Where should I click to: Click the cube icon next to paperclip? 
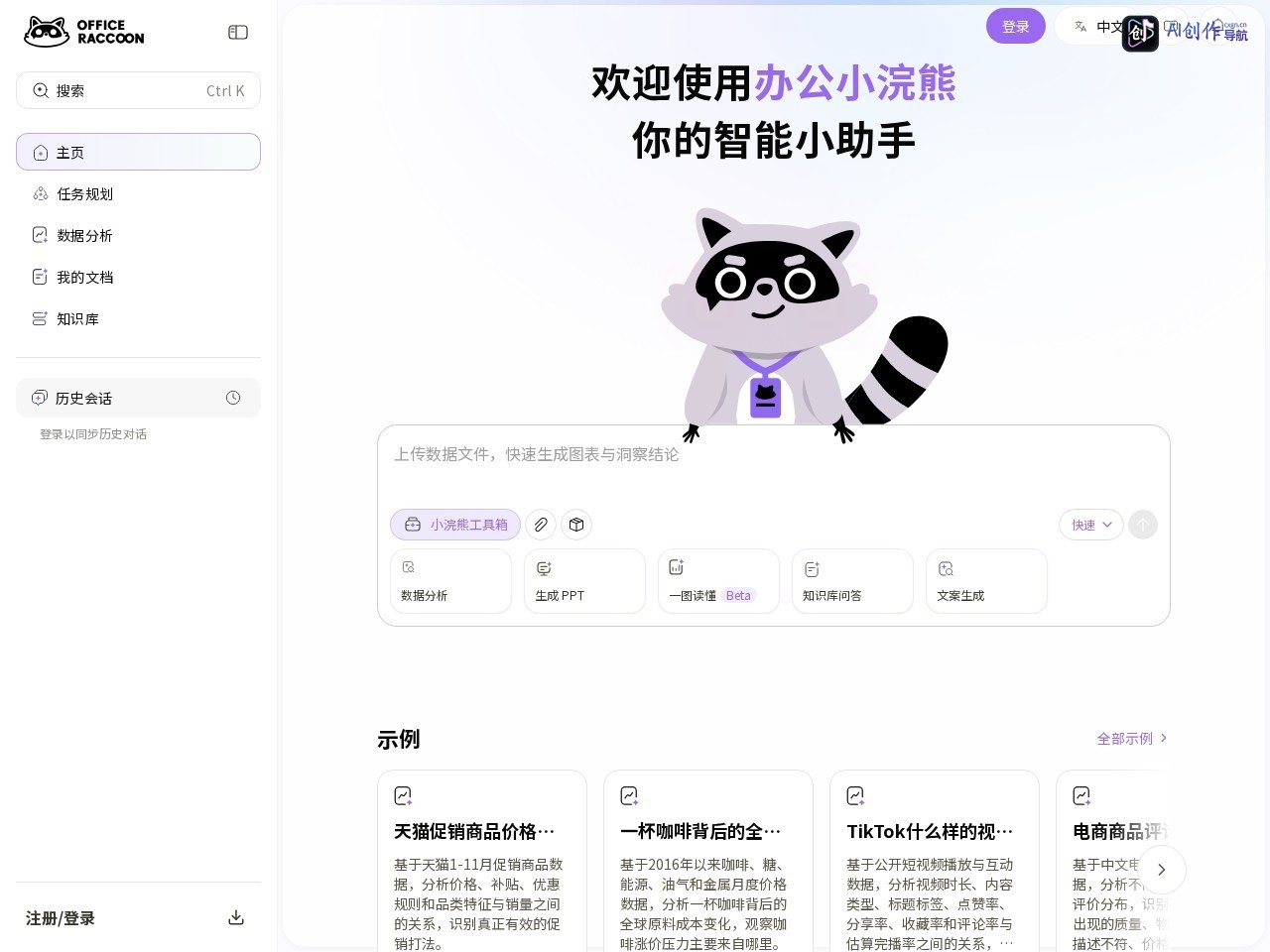click(x=576, y=525)
